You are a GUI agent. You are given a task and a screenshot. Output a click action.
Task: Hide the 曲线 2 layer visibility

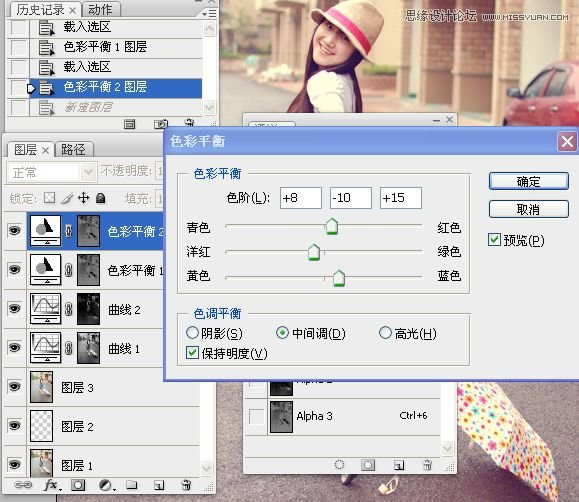coord(14,308)
